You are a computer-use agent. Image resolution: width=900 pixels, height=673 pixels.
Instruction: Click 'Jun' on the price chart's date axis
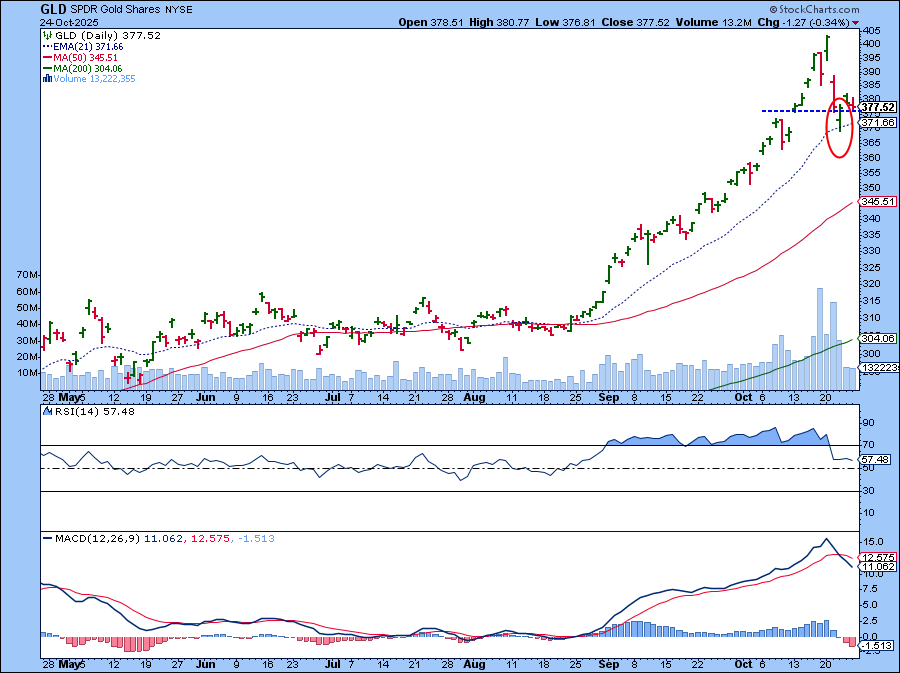[x=205, y=397]
